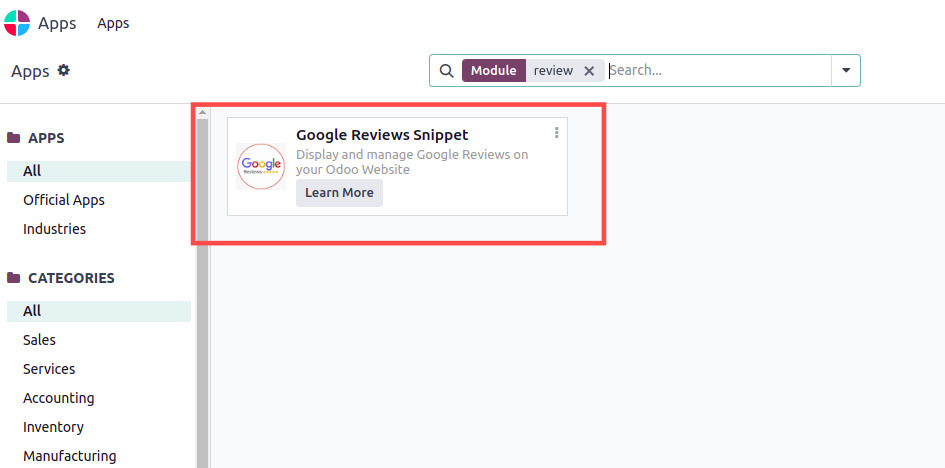Click the gear icon next to Apps heading
Viewport: 945px width, 468px height.
[x=63, y=70]
